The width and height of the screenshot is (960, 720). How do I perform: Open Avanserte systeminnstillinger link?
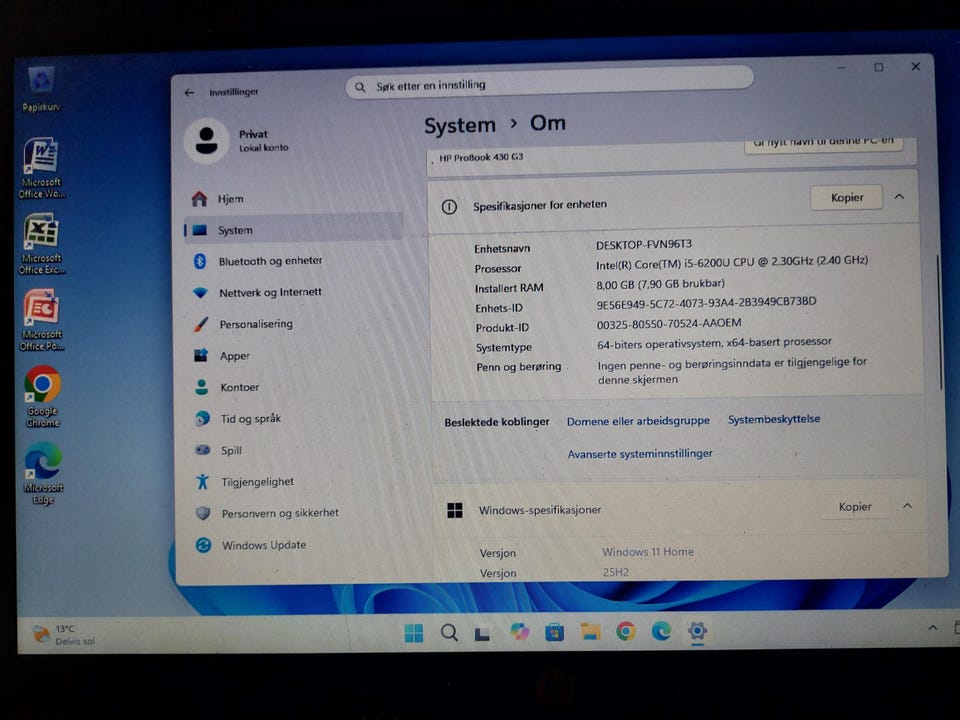tap(640, 454)
